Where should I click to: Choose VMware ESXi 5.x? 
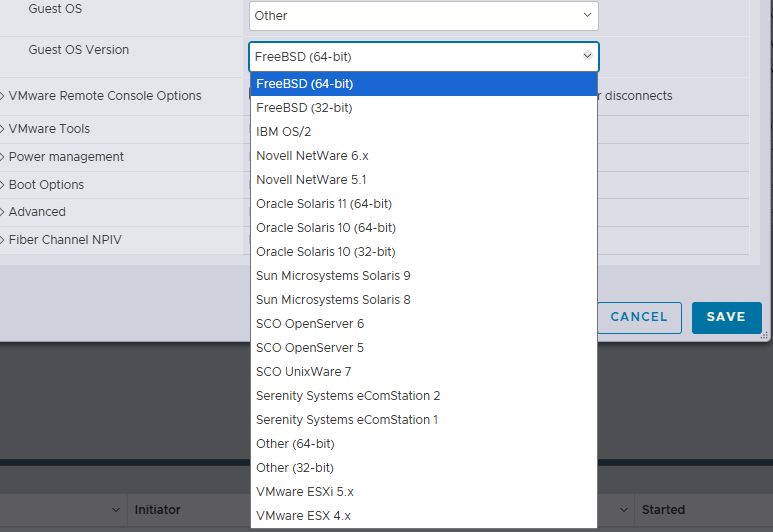[x=424, y=492]
